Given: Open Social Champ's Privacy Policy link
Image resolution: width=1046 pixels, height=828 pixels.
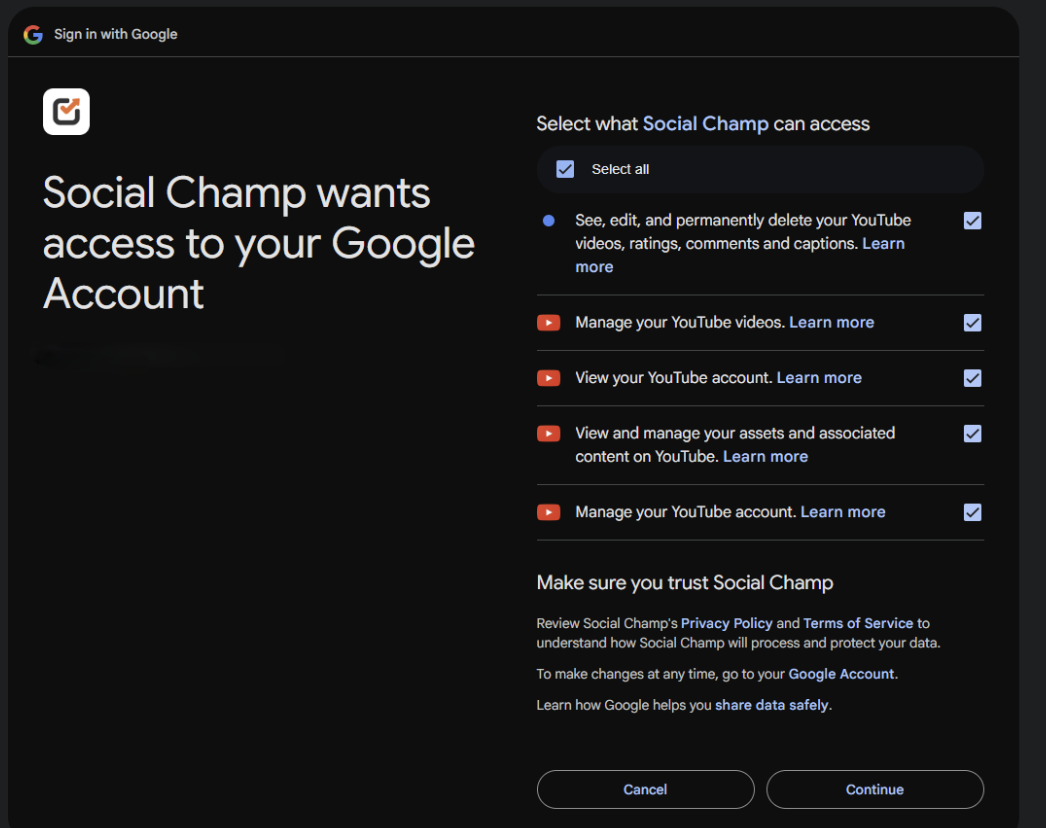Looking at the screenshot, I should click(x=727, y=623).
